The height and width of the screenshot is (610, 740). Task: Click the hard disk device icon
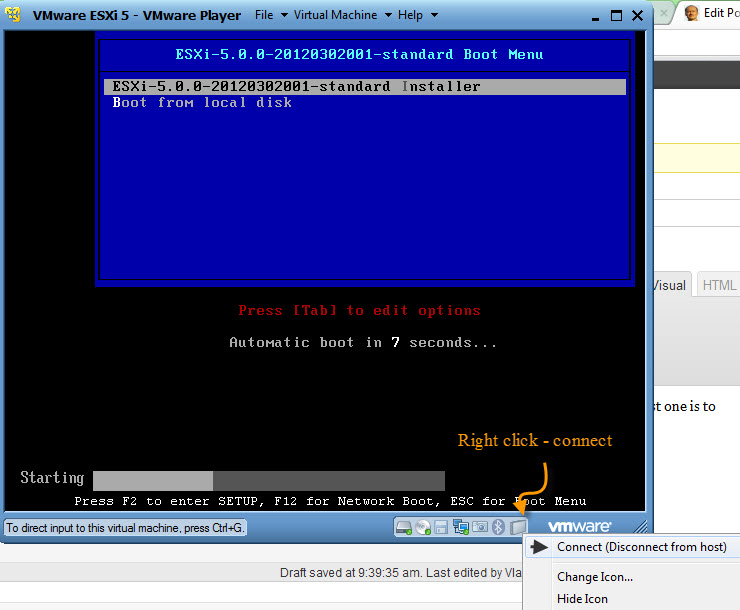pyautogui.click(x=404, y=527)
